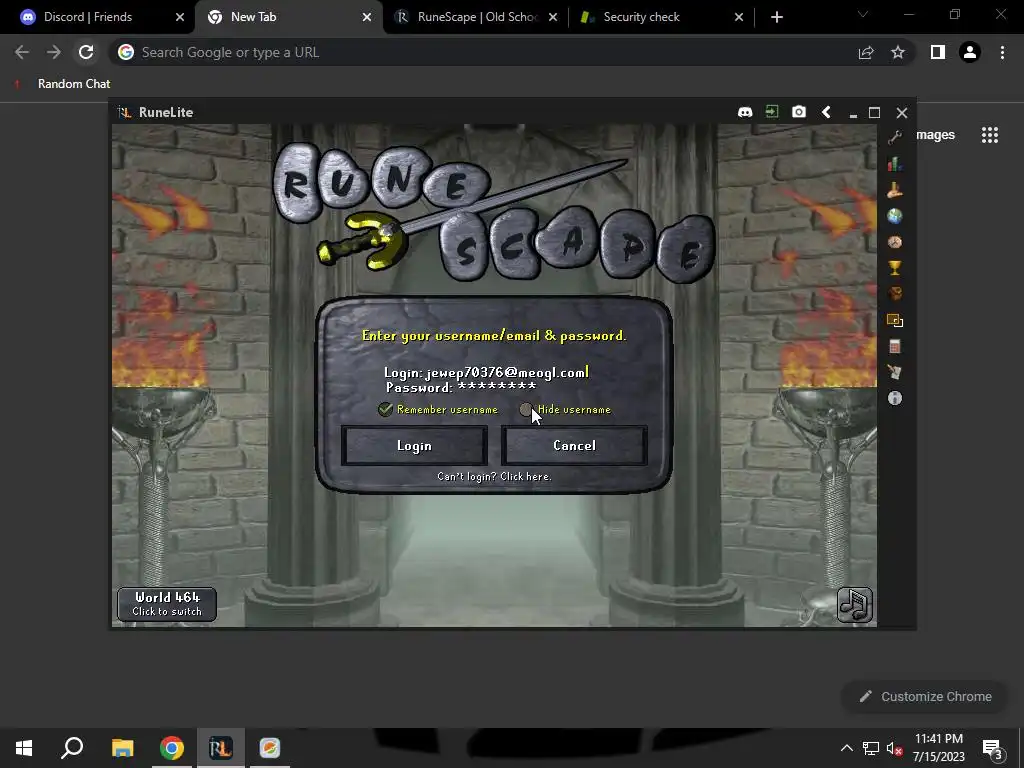
Task: Reload the page in Chrome
Action: coord(86,52)
